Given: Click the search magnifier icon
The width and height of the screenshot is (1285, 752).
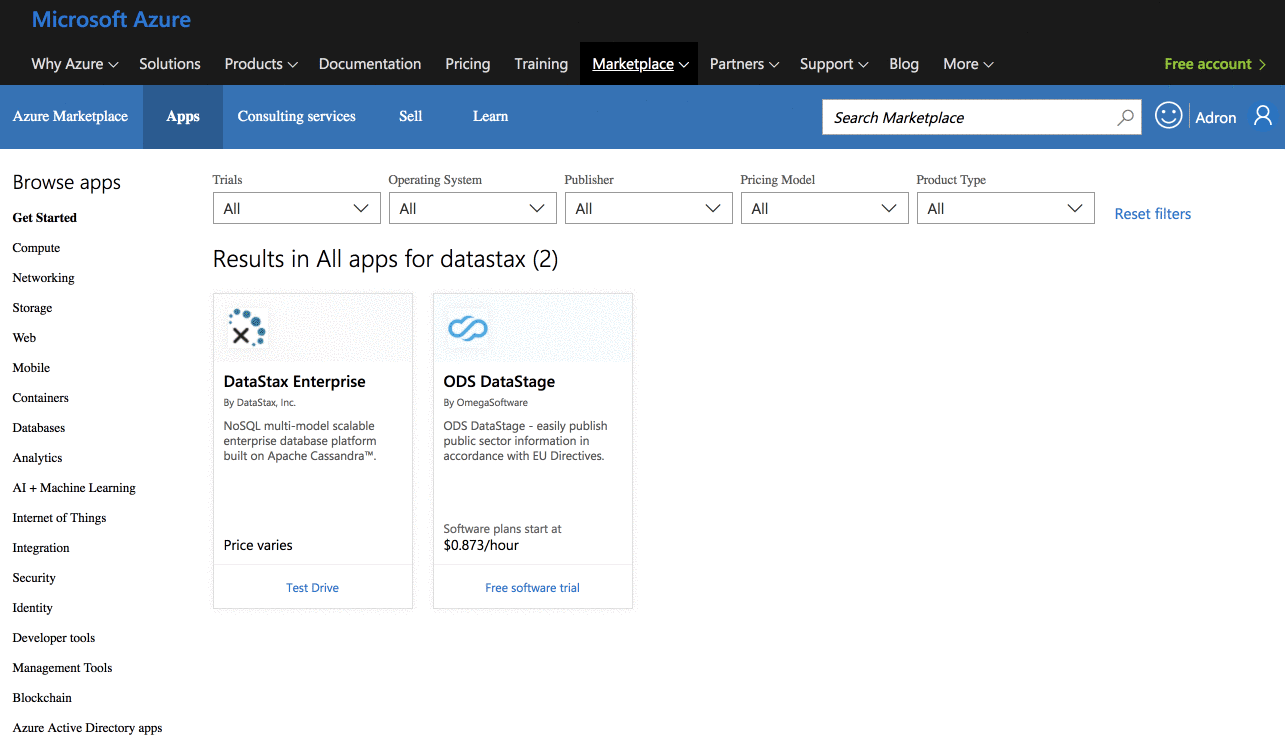Looking at the screenshot, I should click(1126, 117).
